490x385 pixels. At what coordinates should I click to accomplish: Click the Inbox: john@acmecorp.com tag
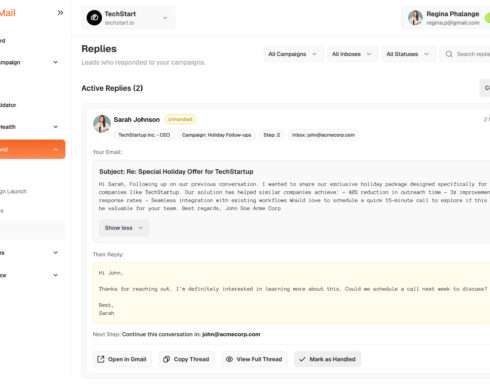(x=323, y=135)
